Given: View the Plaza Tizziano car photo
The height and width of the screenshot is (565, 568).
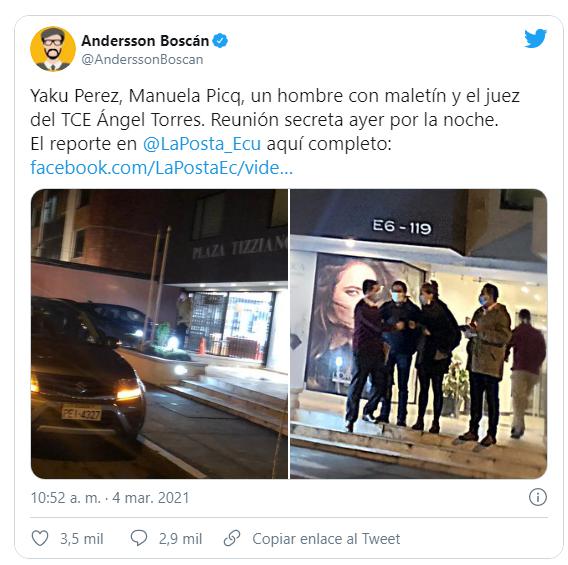Looking at the screenshot, I should coord(159,334).
